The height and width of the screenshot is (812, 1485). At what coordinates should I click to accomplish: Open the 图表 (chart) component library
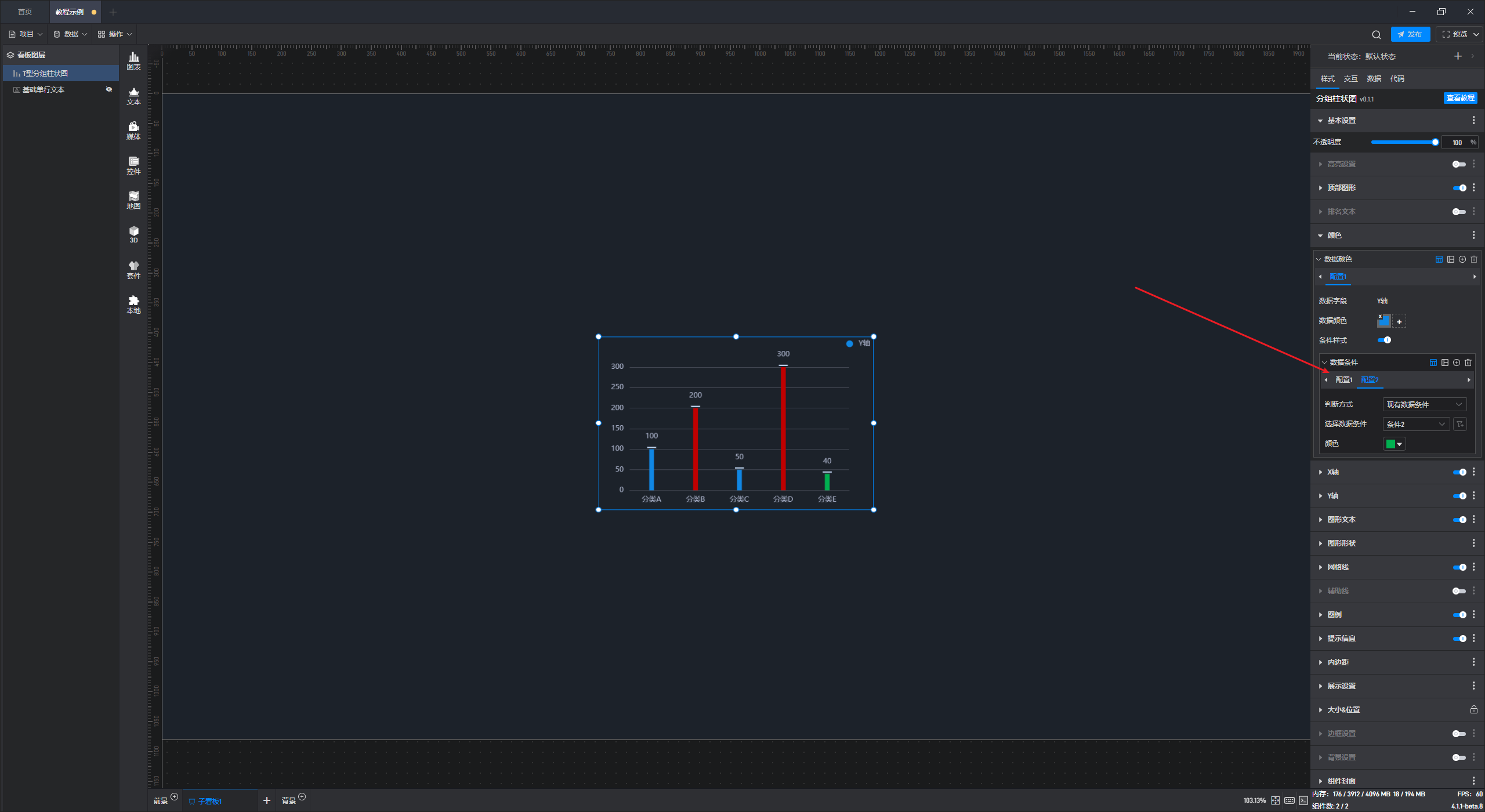[x=133, y=60]
